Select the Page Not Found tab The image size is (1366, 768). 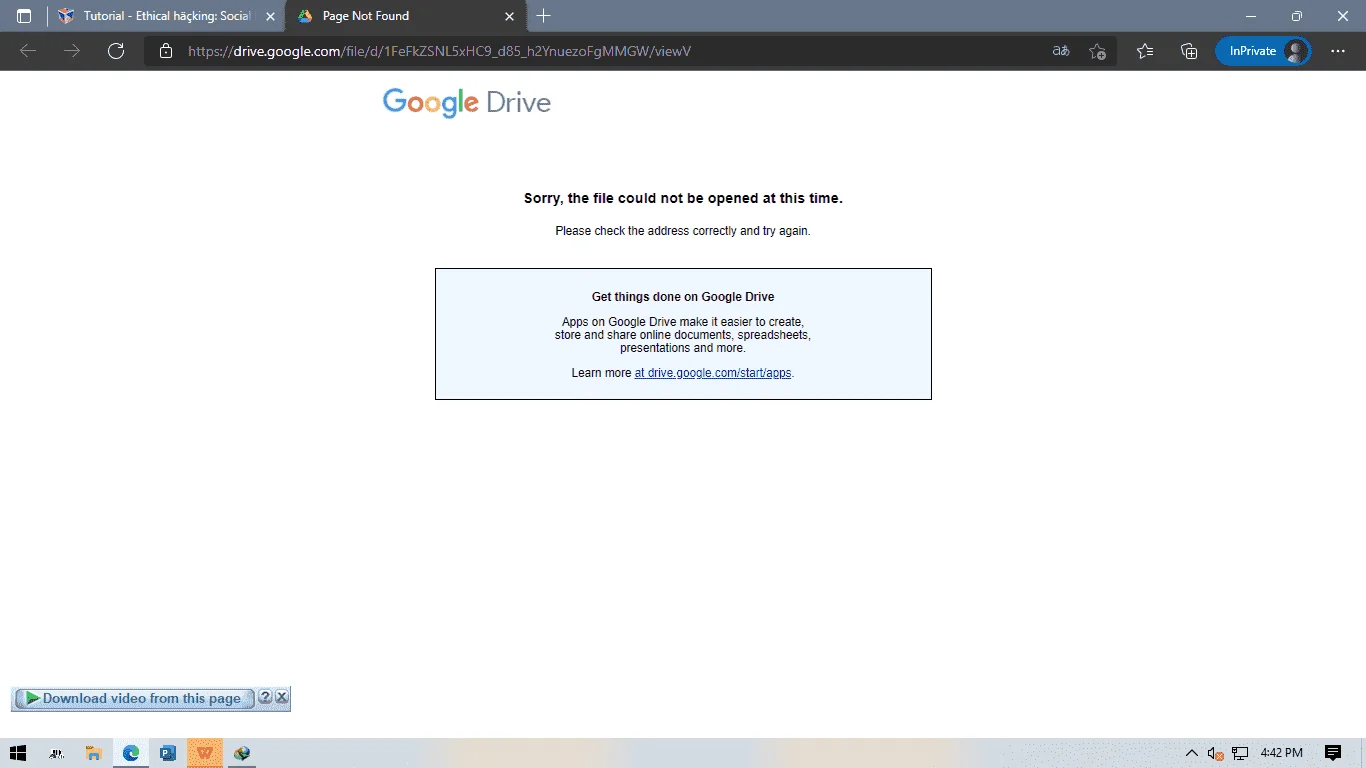pyautogui.click(x=405, y=16)
